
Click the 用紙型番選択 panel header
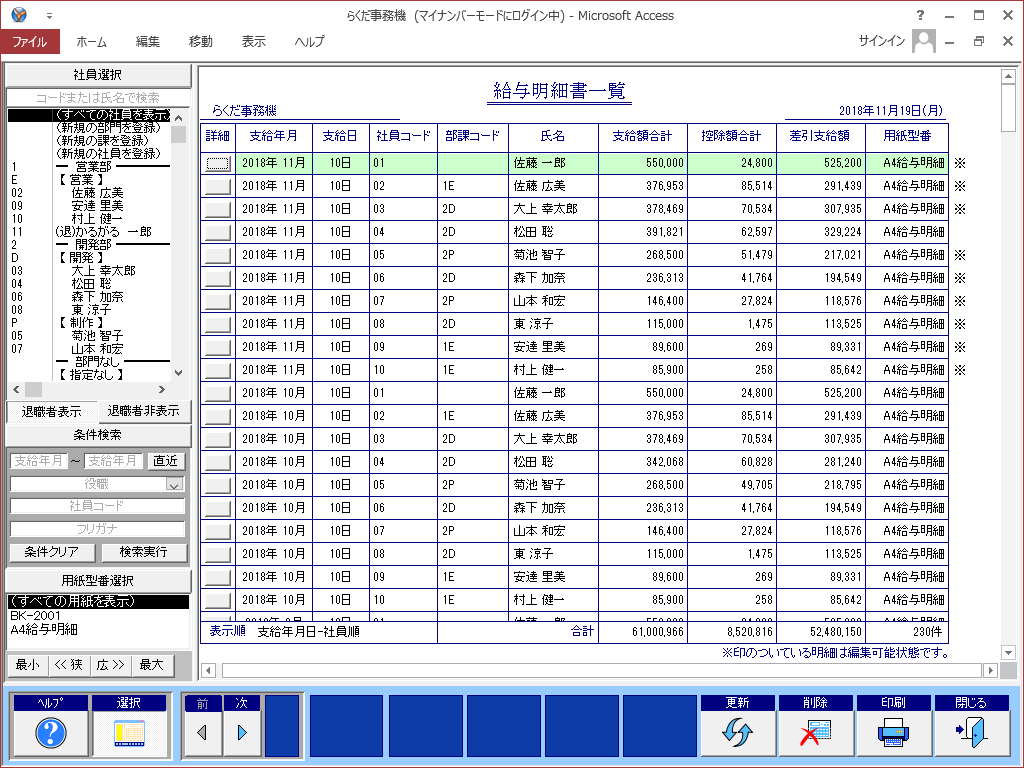click(x=98, y=581)
